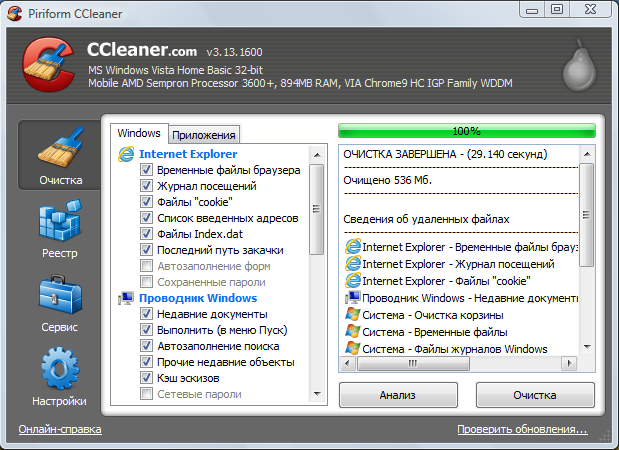Click the title bar CCleaner app icon
Viewport: 619px width, 450px height.
(x=14, y=14)
